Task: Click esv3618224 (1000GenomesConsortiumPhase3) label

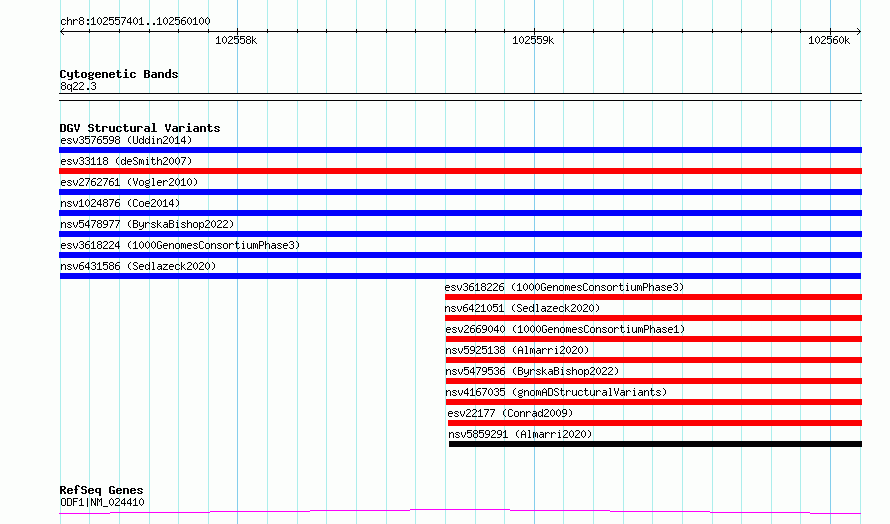Action: click(x=180, y=245)
